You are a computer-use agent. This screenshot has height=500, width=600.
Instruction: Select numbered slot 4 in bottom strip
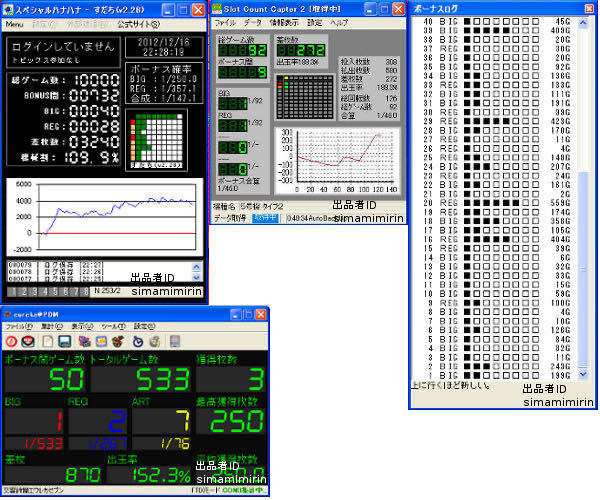point(45,292)
